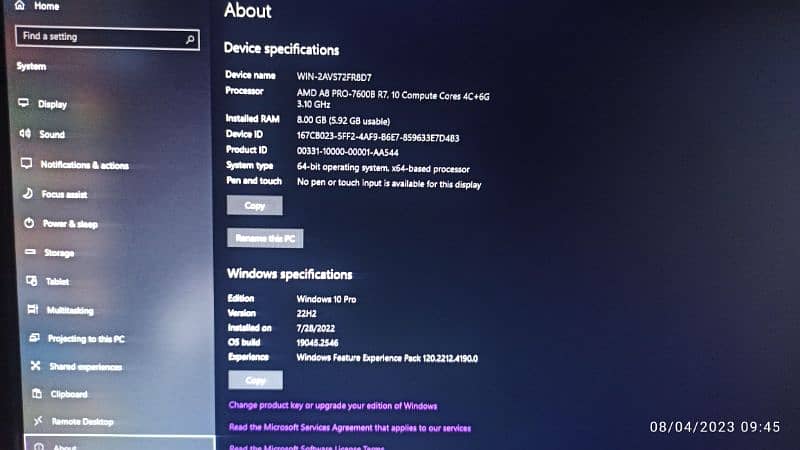Open Change product key or upgrade link
The width and height of the screenshot is (800, 450).
coord(333,406)
